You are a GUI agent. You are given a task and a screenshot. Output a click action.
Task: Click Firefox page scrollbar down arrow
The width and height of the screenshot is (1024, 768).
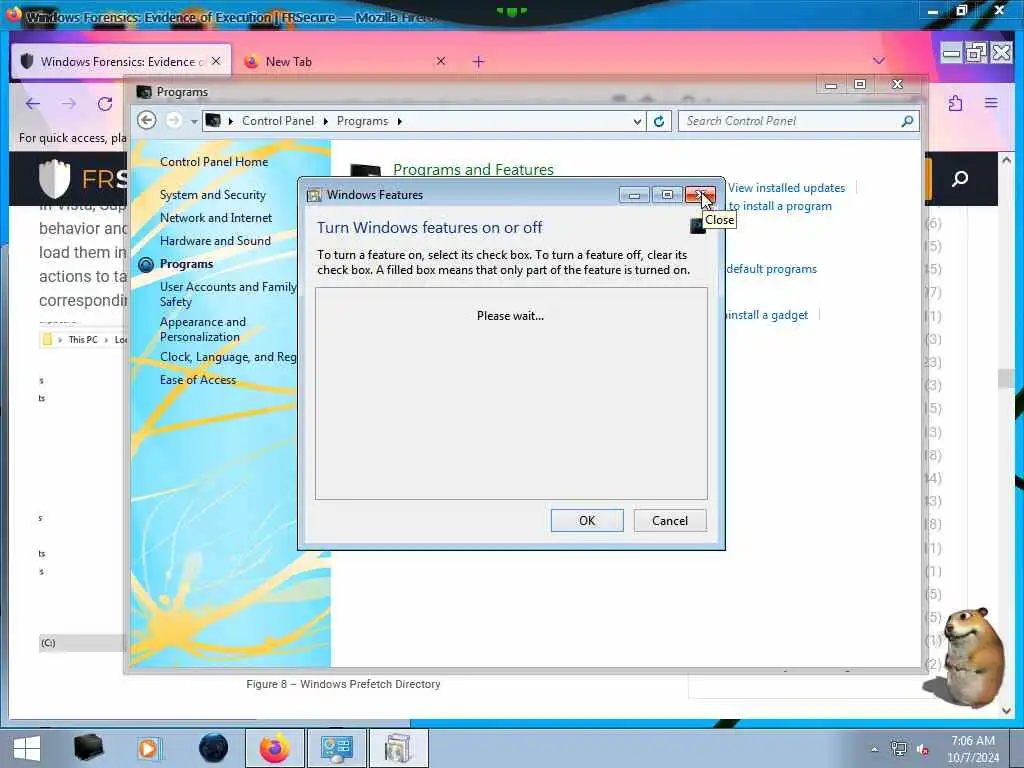point(1006,710)
